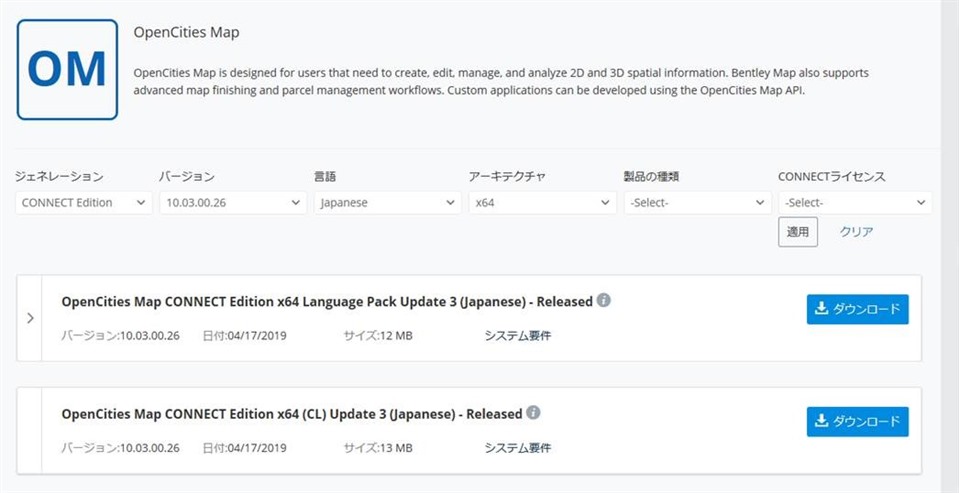
Task: Download the Language Pack Update 3 package
Action: [857, 309]
